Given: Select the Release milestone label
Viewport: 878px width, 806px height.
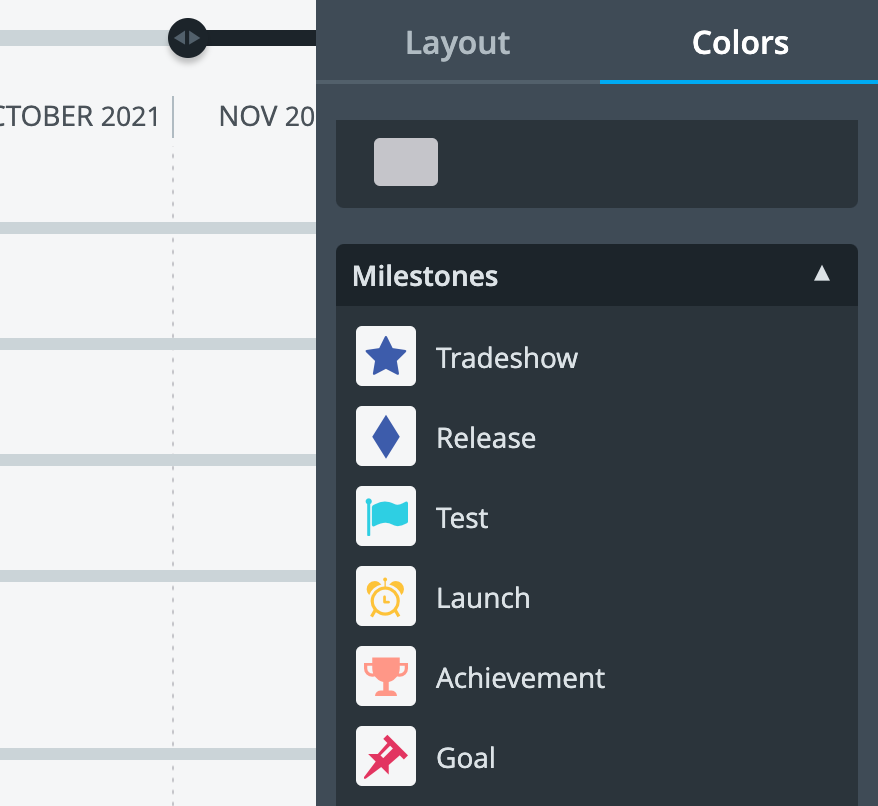Looking at the screenshot, I should coord(486,437).
